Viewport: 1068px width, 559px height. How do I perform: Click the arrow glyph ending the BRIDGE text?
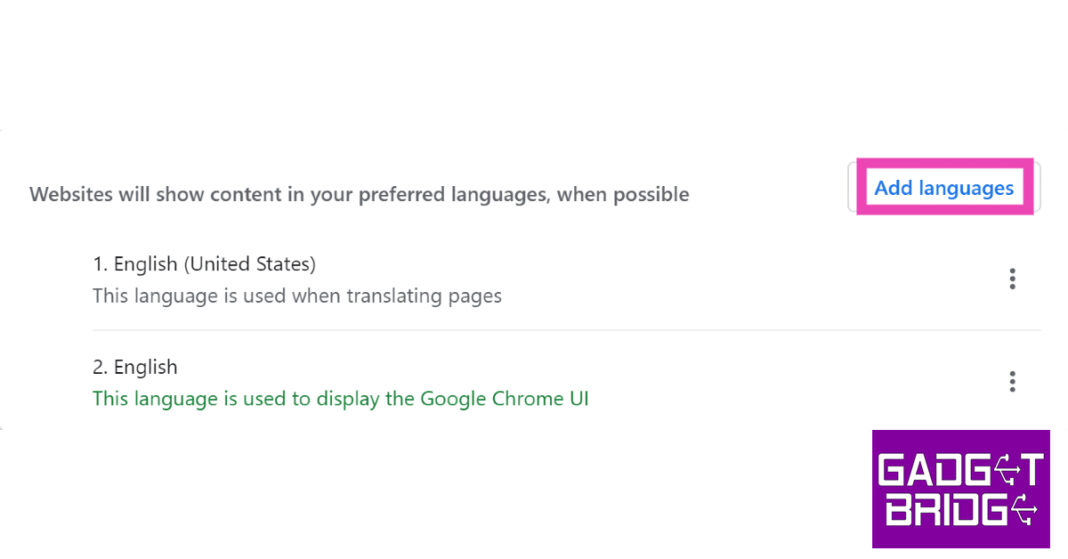[1026, 511]
